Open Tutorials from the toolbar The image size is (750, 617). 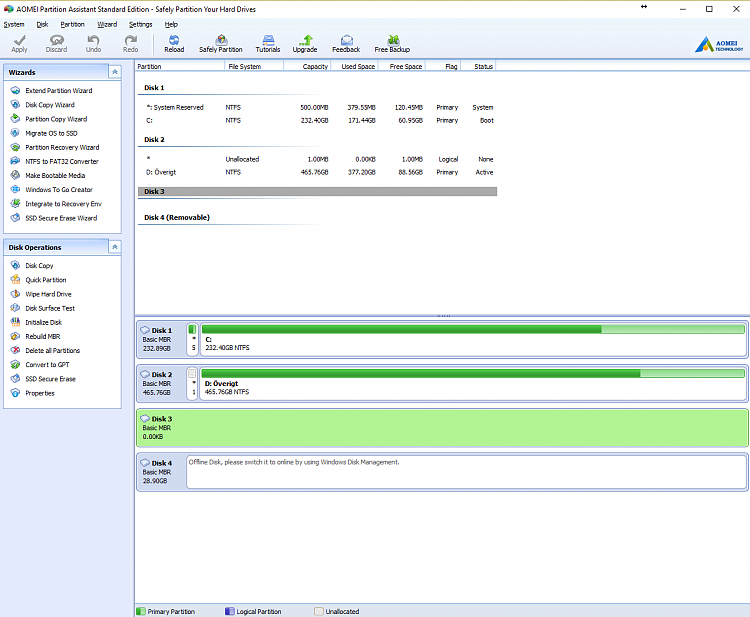(268, 44)
